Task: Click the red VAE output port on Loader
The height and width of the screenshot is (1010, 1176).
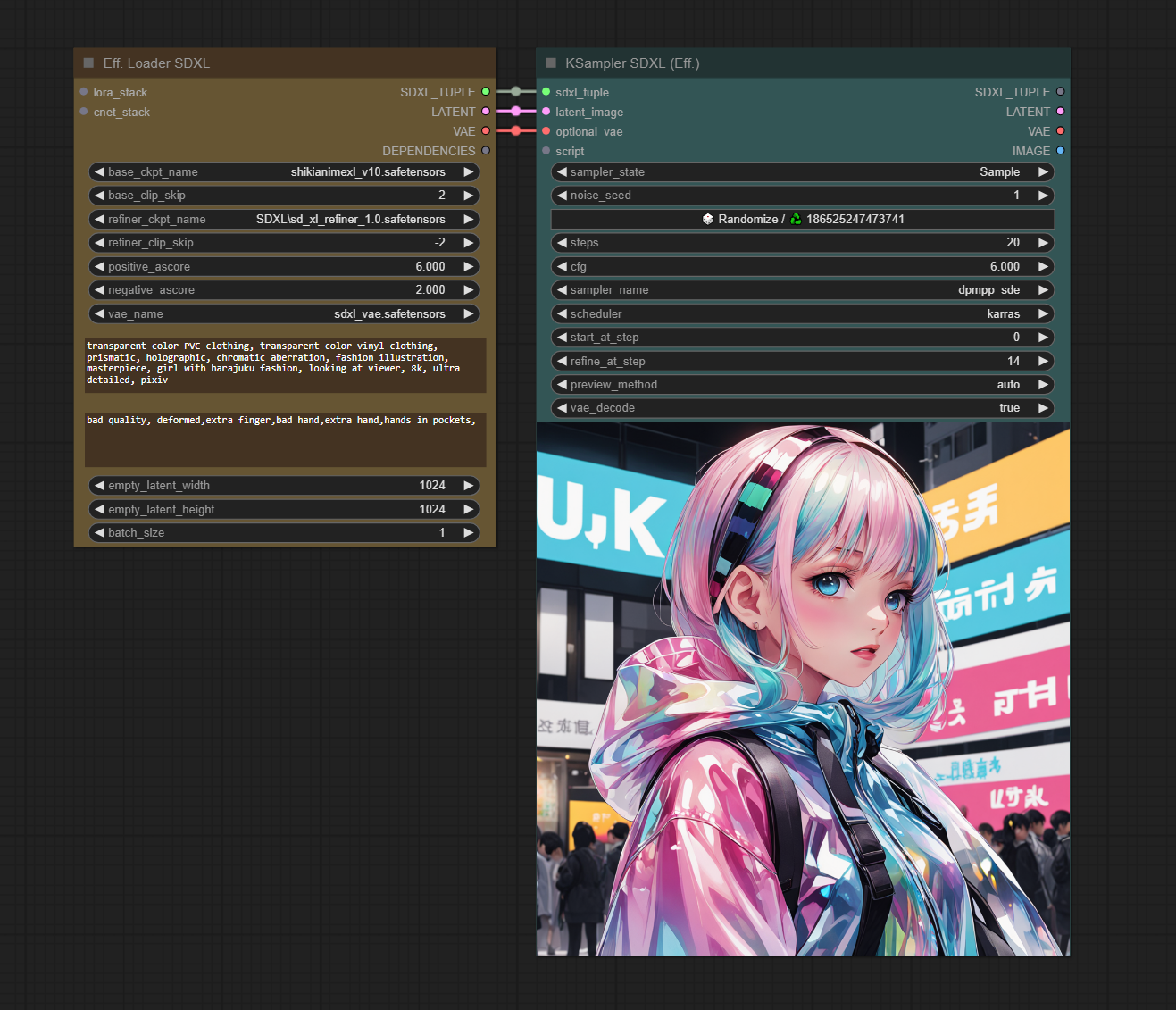Action: pyautogui.click(x=486, y=131)
